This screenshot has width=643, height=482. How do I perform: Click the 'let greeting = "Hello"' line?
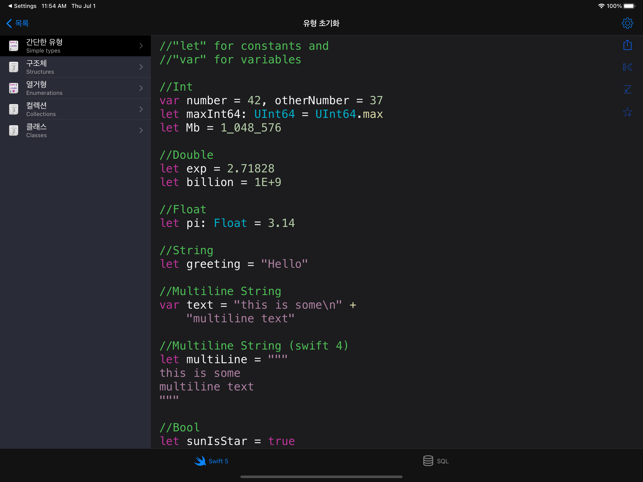coord(234,264)
